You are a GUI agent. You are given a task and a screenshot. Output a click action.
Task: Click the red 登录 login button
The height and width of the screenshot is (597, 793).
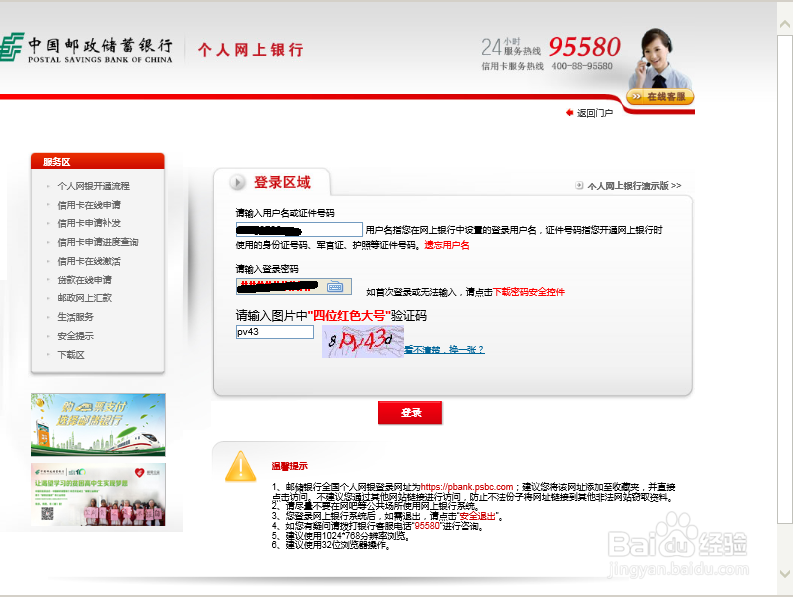click(x=410, y=413)
